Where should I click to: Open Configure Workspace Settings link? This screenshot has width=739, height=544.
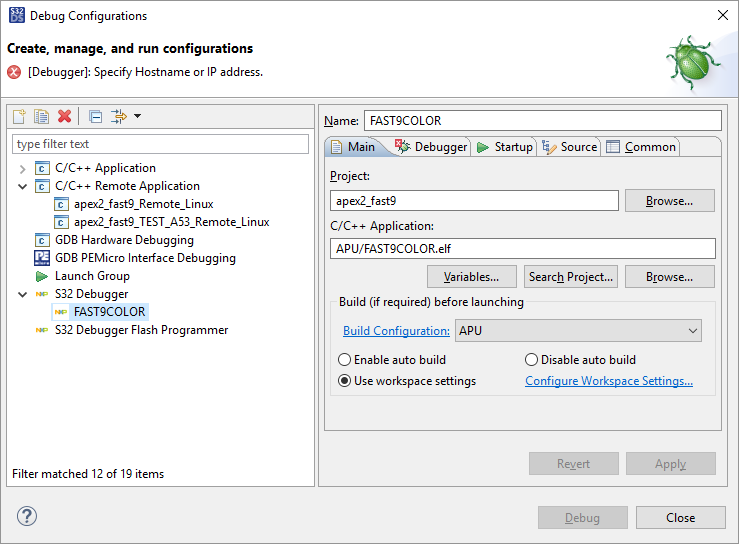coord(608,381)
